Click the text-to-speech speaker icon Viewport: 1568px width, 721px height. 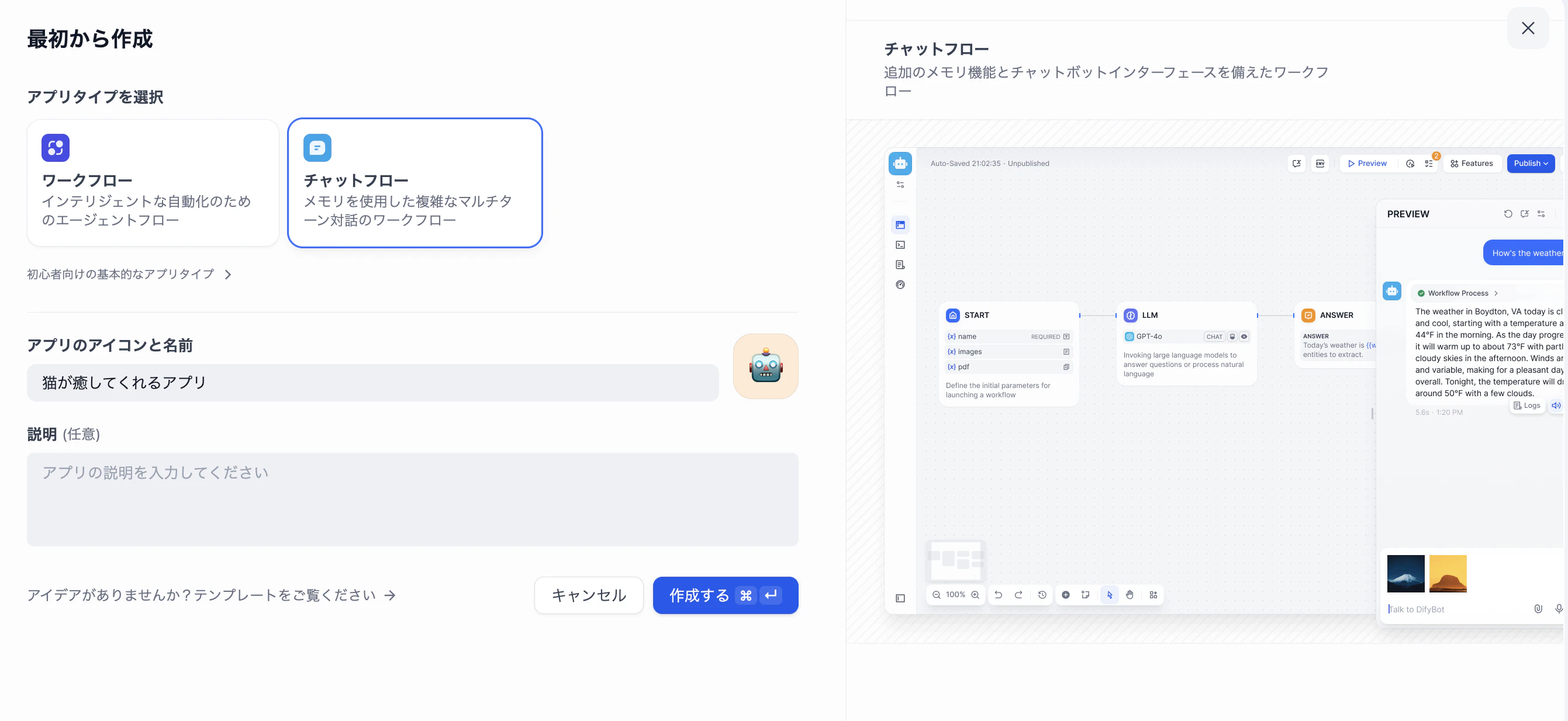[1556, 406]
